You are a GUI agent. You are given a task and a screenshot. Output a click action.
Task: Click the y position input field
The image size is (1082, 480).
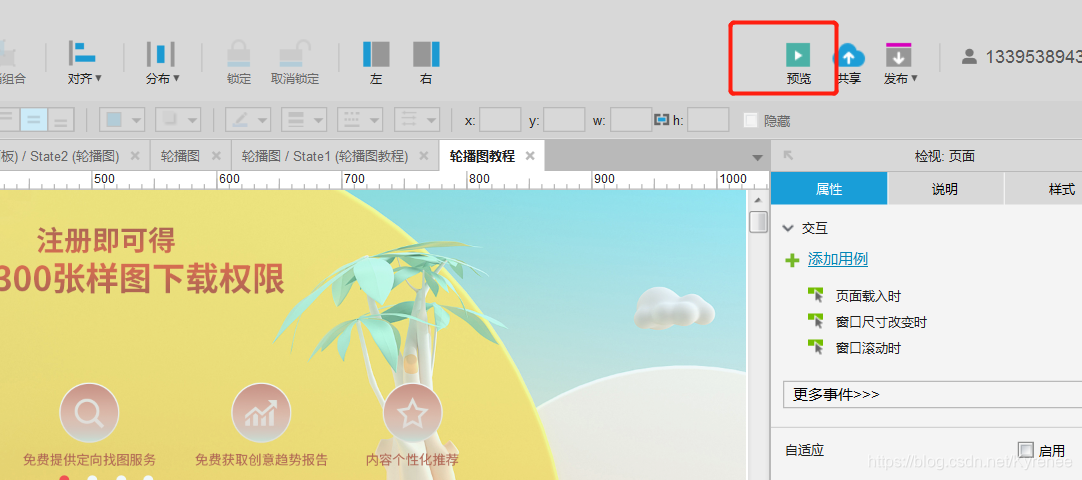click(x=564, y=120)
